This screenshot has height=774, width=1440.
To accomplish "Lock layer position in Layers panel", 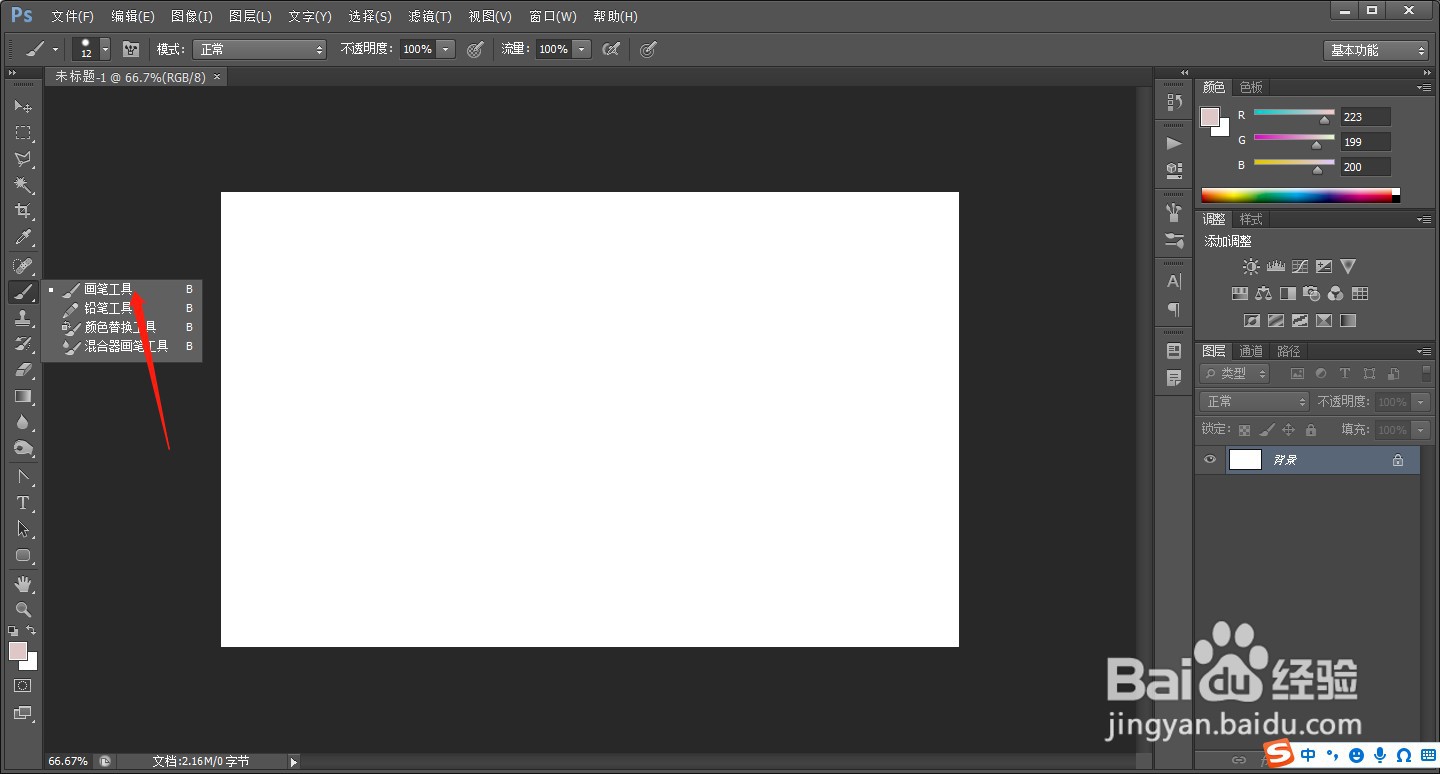I will [x=1288, y=430].
